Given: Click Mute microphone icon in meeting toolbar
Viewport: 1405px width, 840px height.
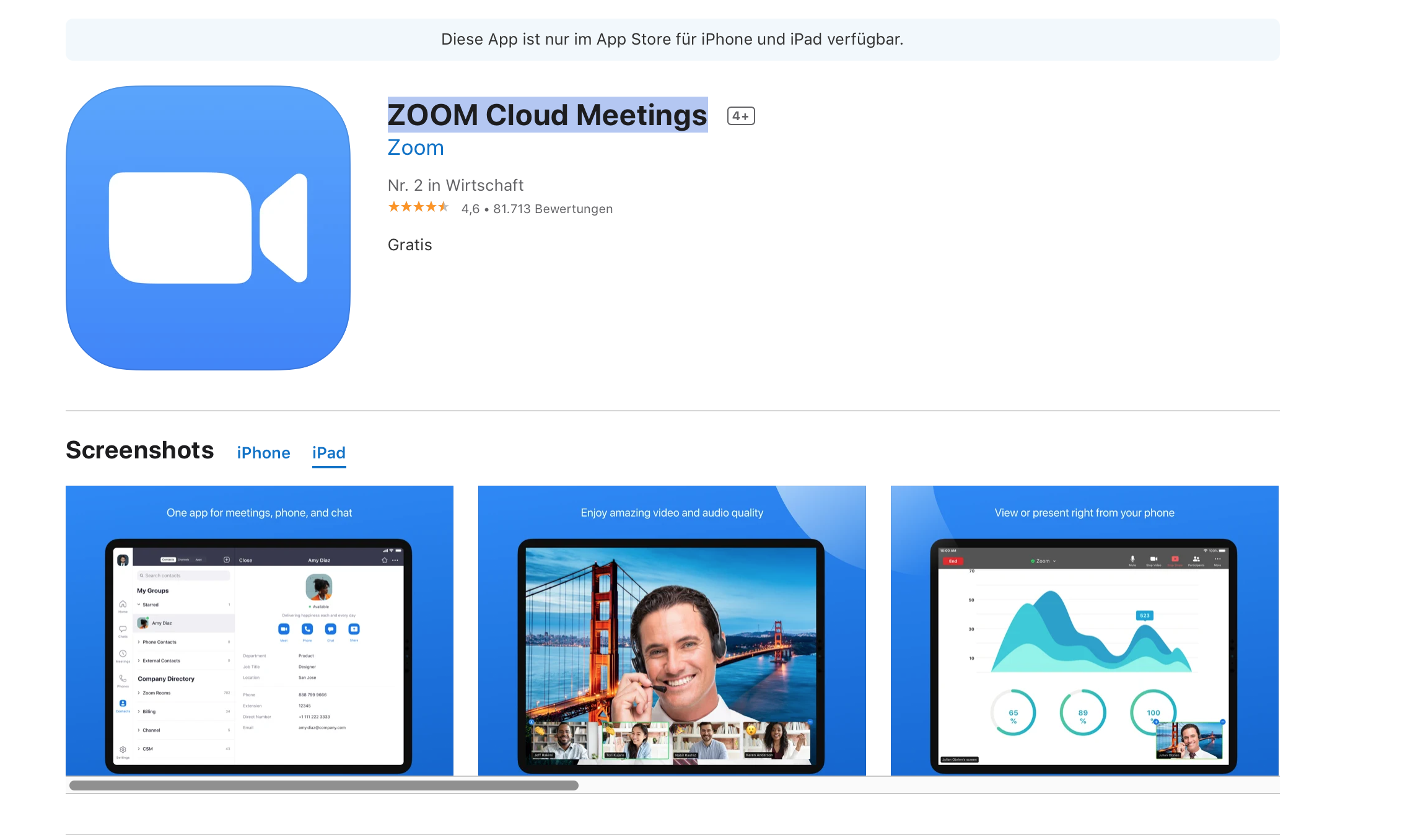Looking at the screenshot, I should (1132, 559).
